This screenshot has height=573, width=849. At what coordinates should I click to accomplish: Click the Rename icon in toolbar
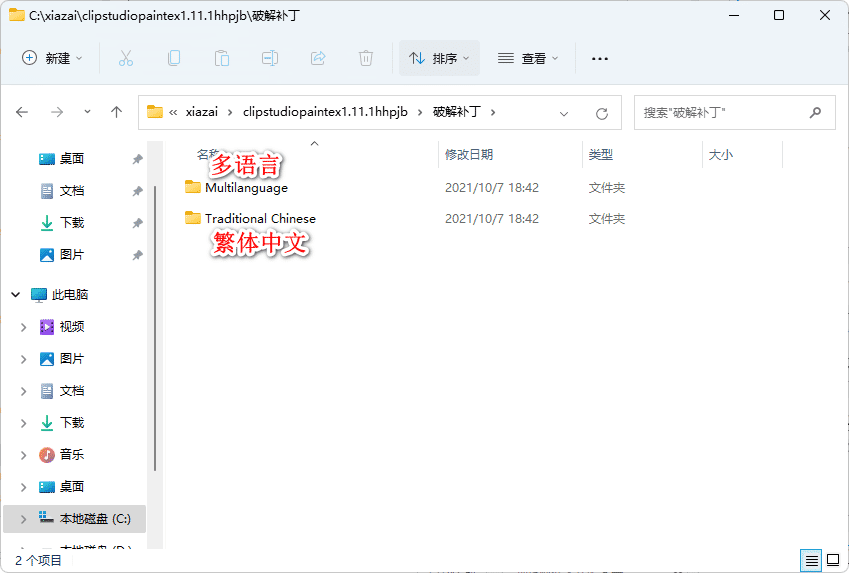[x=270, y=58]
